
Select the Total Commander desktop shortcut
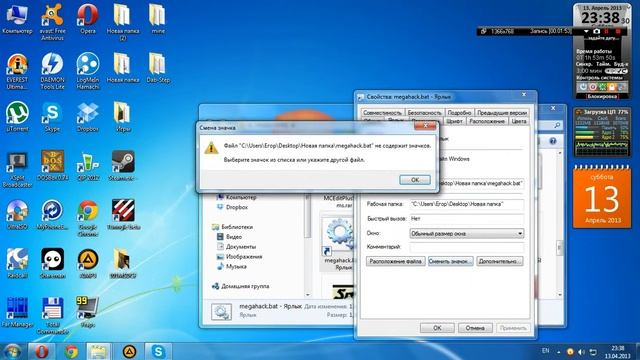[x=52, y=316]
